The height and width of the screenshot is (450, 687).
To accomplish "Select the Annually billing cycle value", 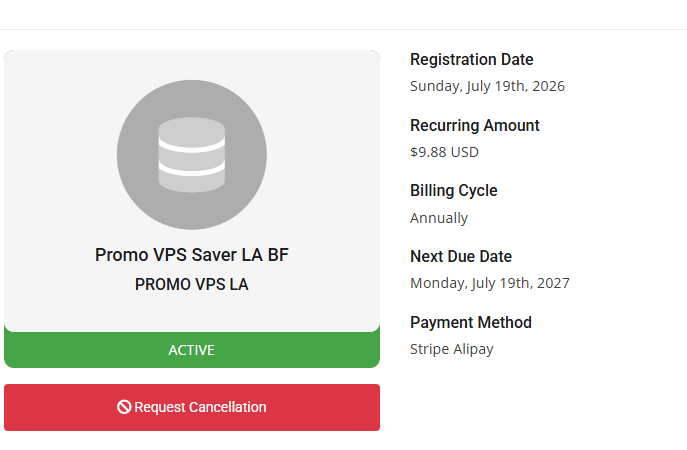I will 439,218.
